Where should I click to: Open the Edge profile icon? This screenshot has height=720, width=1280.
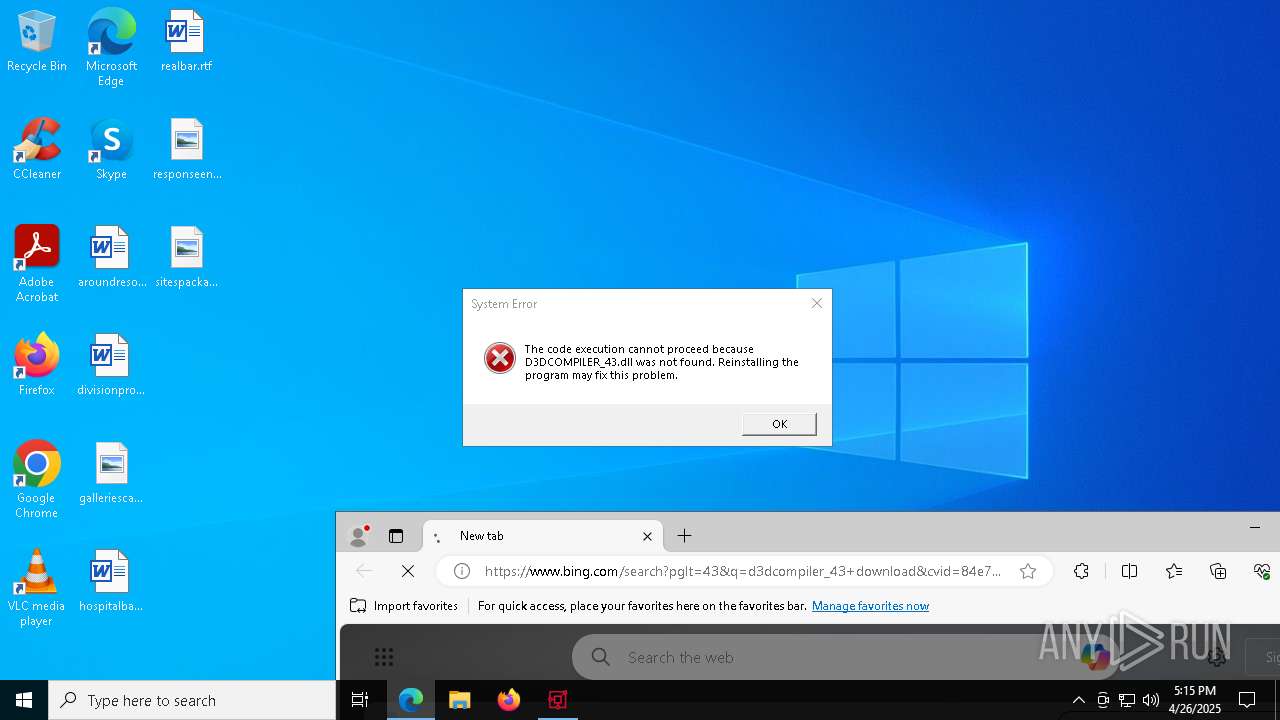(x=358, y=536)
